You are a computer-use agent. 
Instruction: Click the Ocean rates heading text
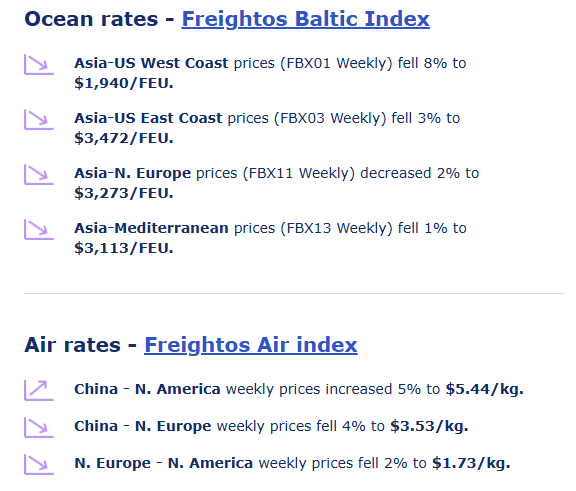click(x=91, y=19)
